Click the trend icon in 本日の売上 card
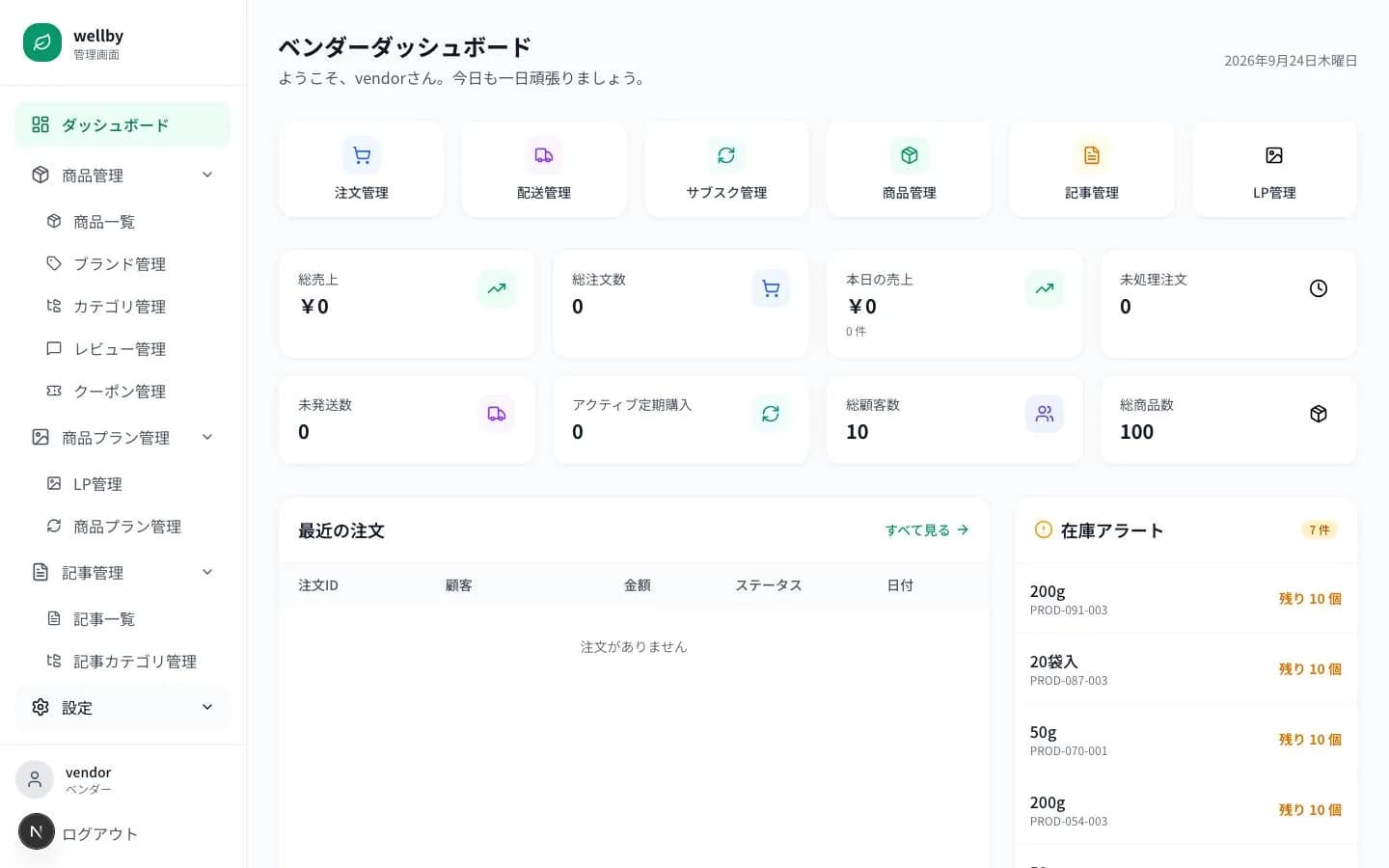Image resolution: width=1389 pixels, height=868 pixels. pos(1045,288)
